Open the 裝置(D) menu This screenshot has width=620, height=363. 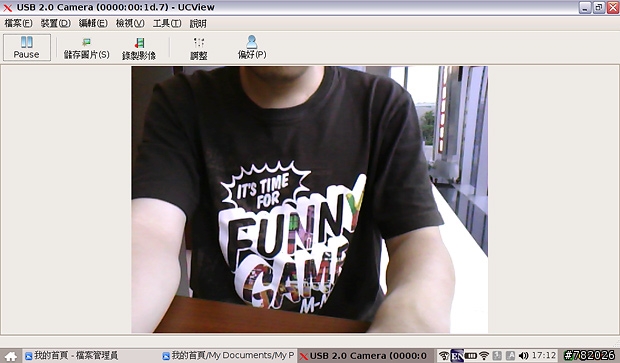tap(56, 23)
